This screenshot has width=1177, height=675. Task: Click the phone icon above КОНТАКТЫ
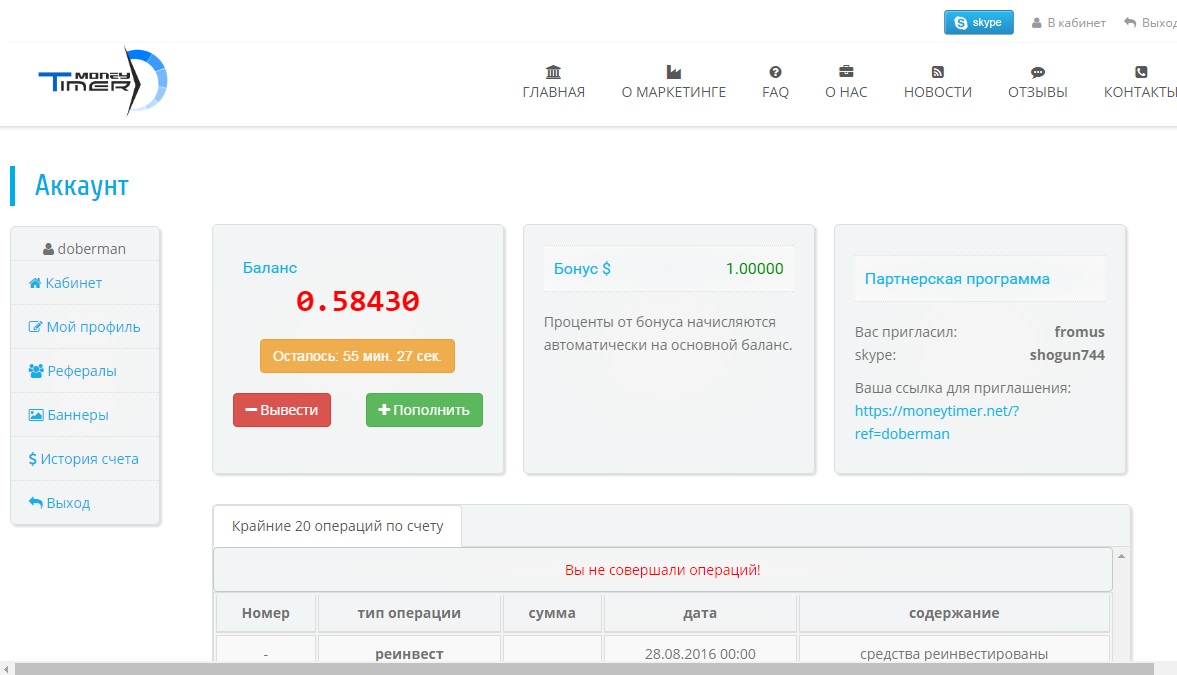click(1141, 72)
